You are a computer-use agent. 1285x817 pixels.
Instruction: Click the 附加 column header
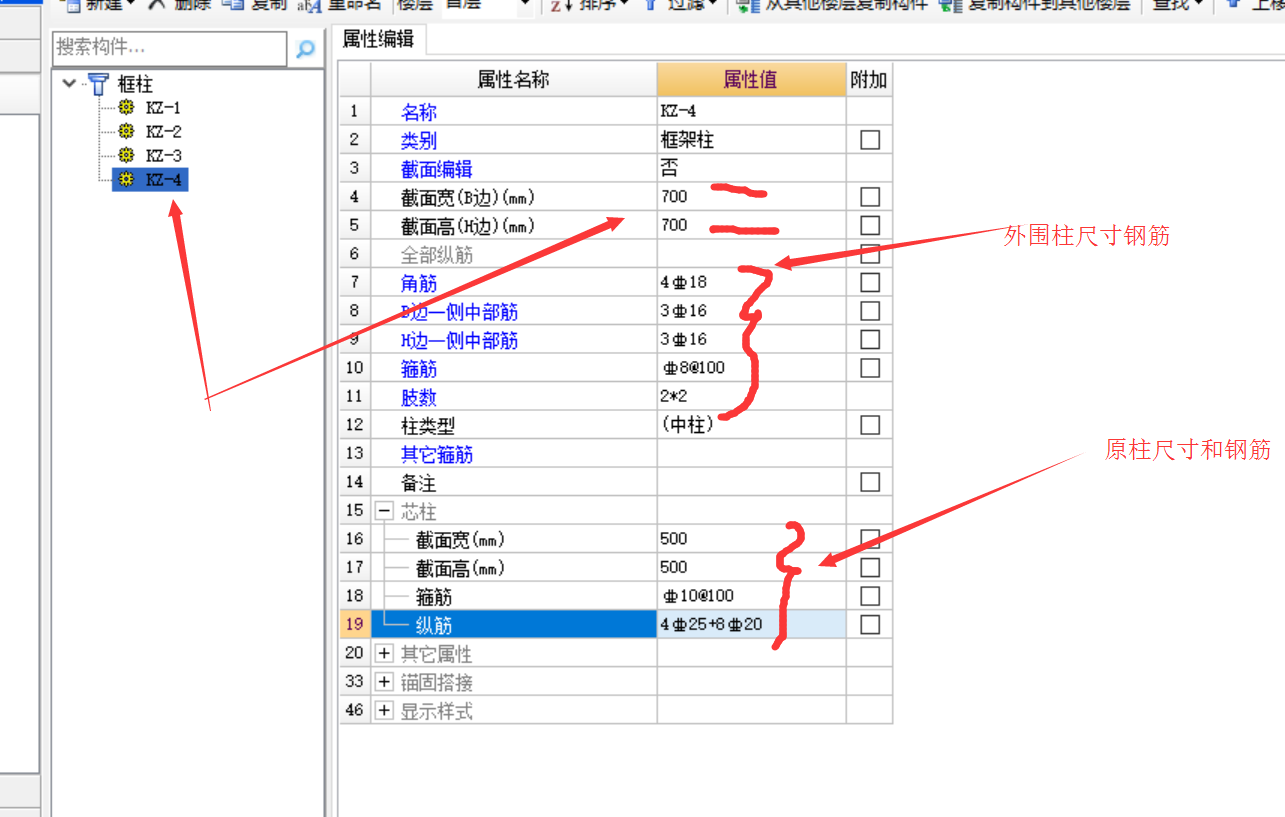[868, 80]
